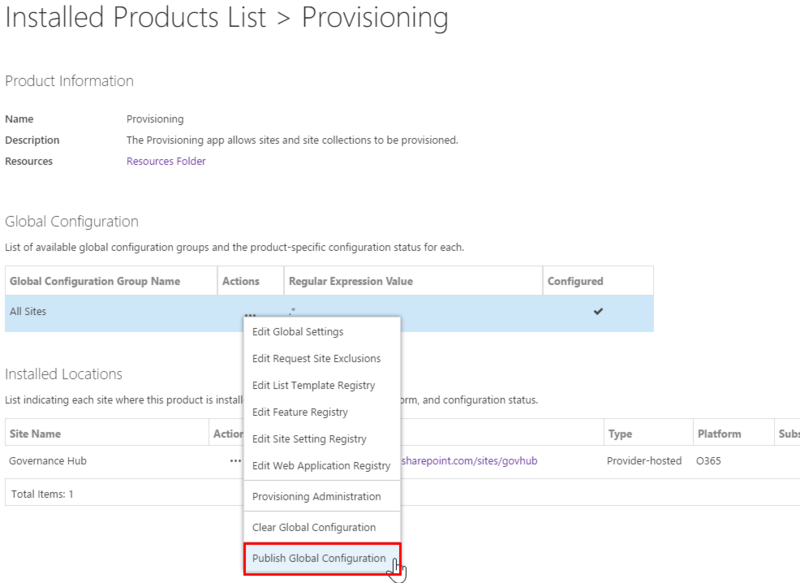Select Edit Feature Registry
The height and width of the screenshot is (583, 800).
click(300, 412)
